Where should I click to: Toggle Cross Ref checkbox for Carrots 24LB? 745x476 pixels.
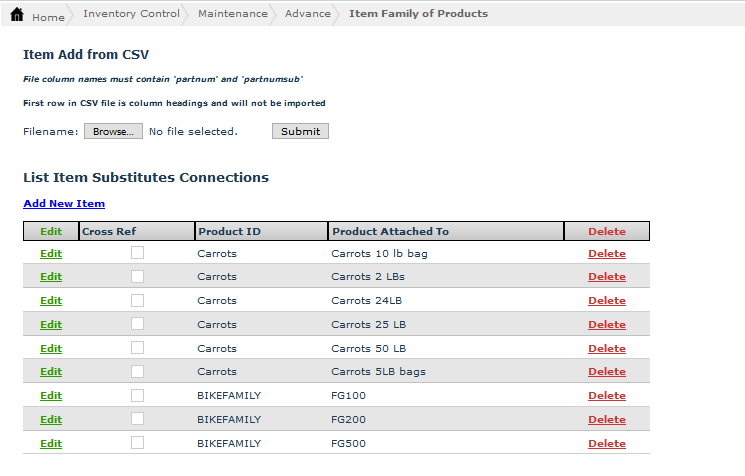(x=137, y=300)
